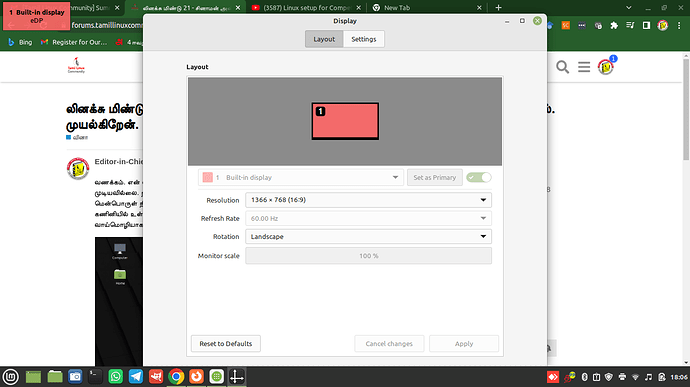The width and height of the screenshot is (690, 387).
Task: Open the Chrome profile avatar
Action: [663, 26]
